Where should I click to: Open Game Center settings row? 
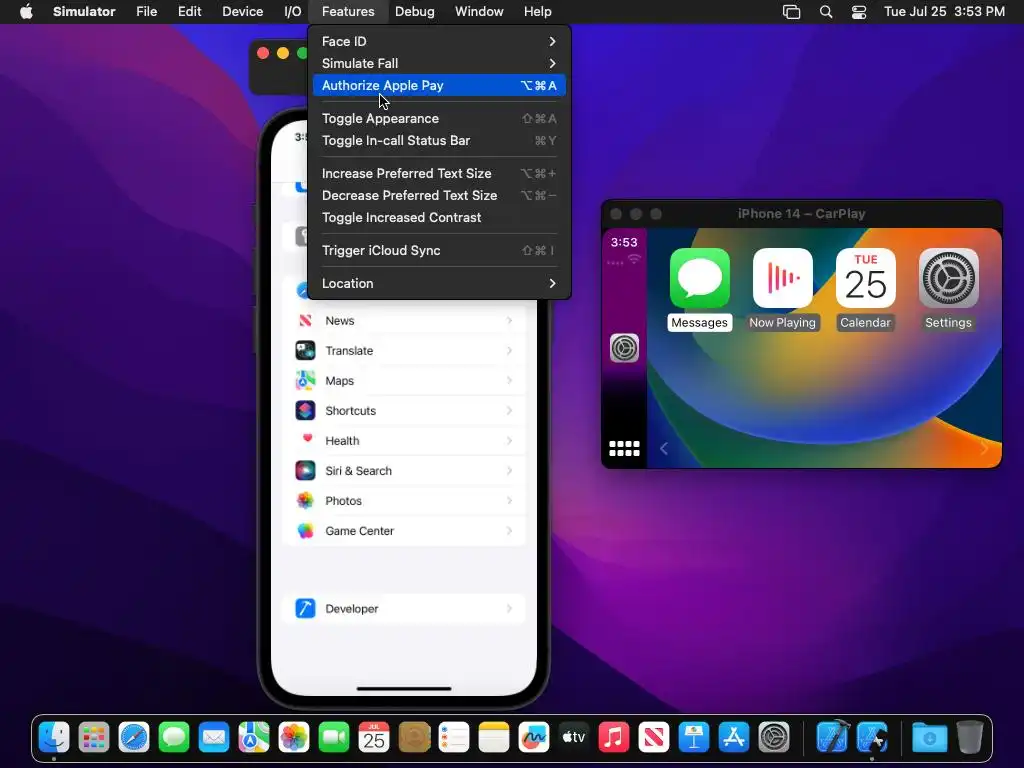(x=404, y=531)
